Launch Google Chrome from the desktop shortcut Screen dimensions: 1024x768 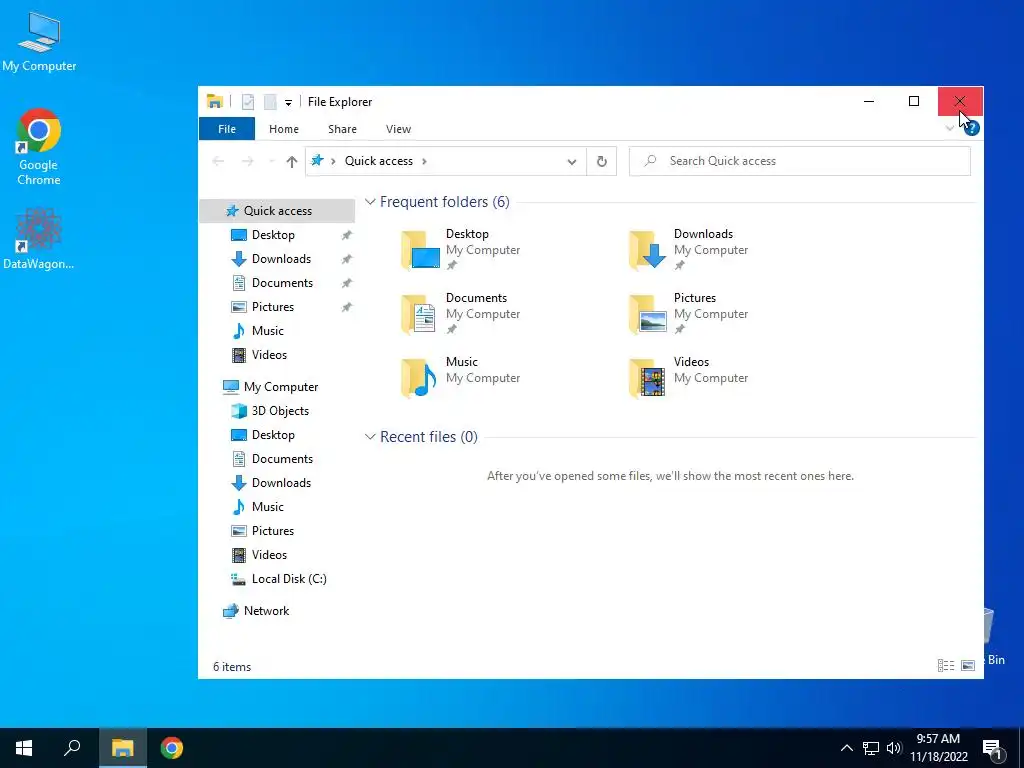[39, 147]
